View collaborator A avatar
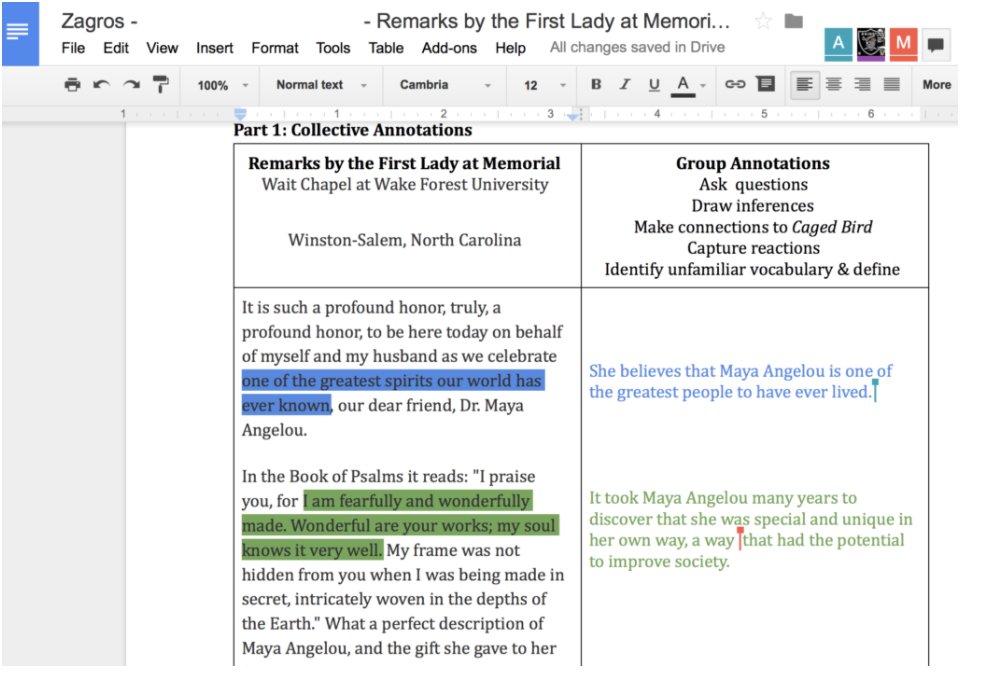Image resolution: width=1008 pixels, height=674 pixels. coord(838,44)
